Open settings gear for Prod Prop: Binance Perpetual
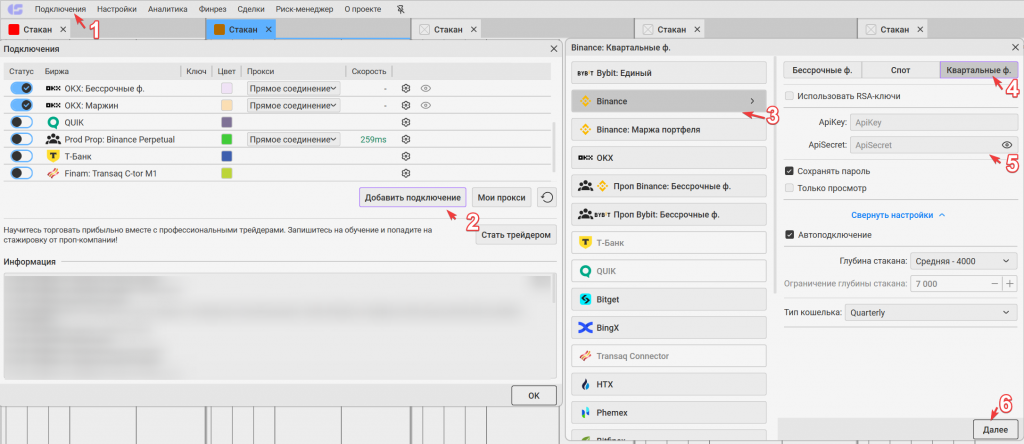 (406, 139)
